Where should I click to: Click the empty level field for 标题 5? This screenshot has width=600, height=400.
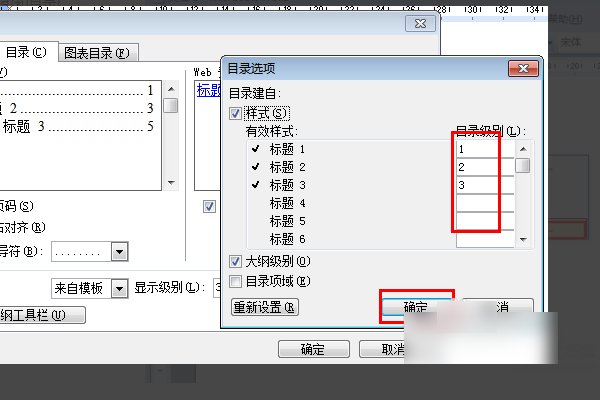[485, 221]
